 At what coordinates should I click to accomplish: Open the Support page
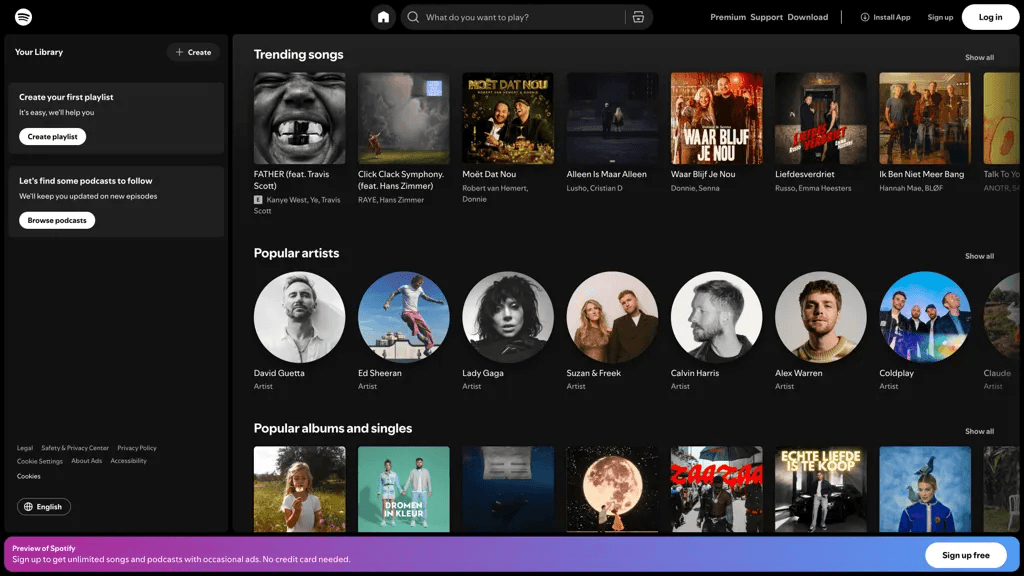point(766,17)
